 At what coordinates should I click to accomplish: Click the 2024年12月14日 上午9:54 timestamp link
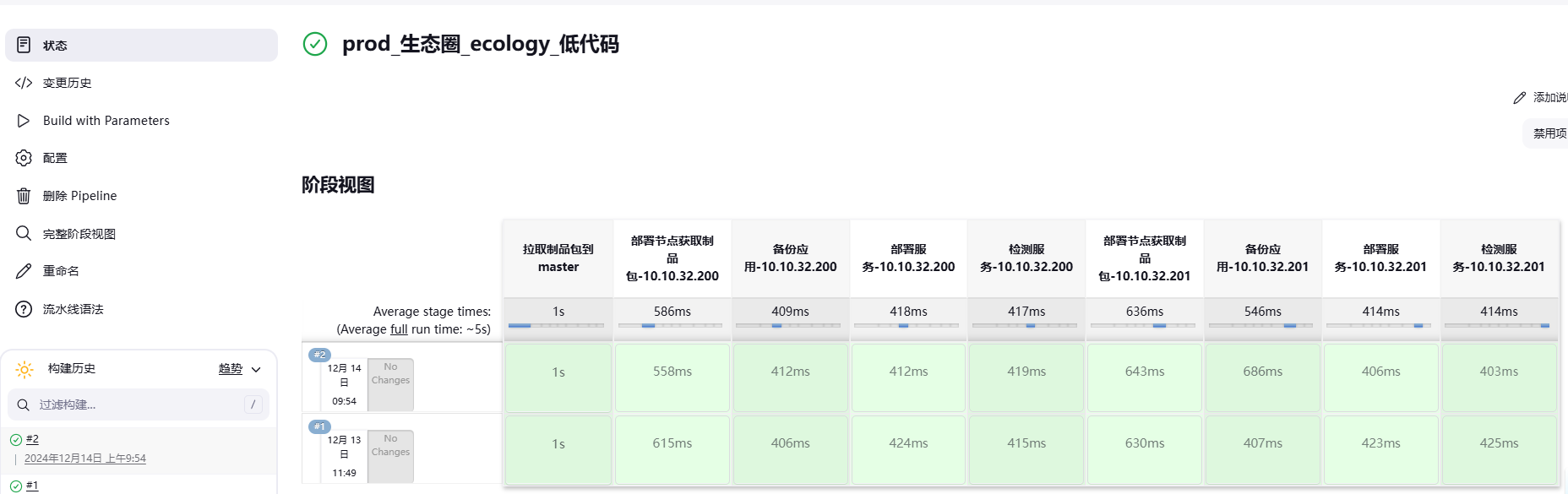85,459
